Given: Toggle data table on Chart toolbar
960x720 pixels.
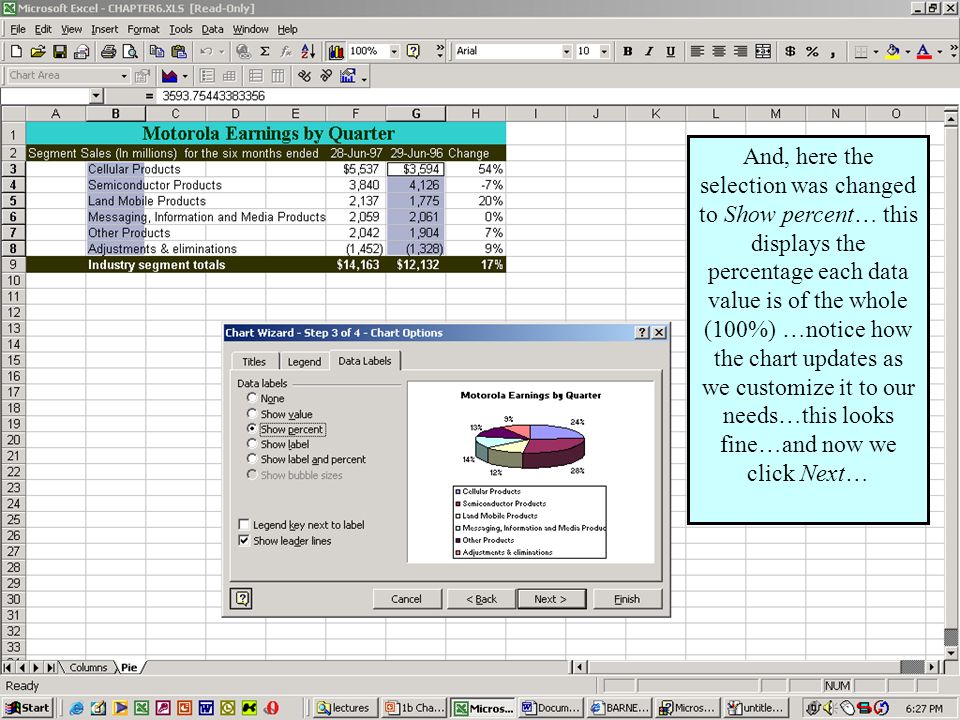Looking at the screenshot, I should tap(230, 76).
